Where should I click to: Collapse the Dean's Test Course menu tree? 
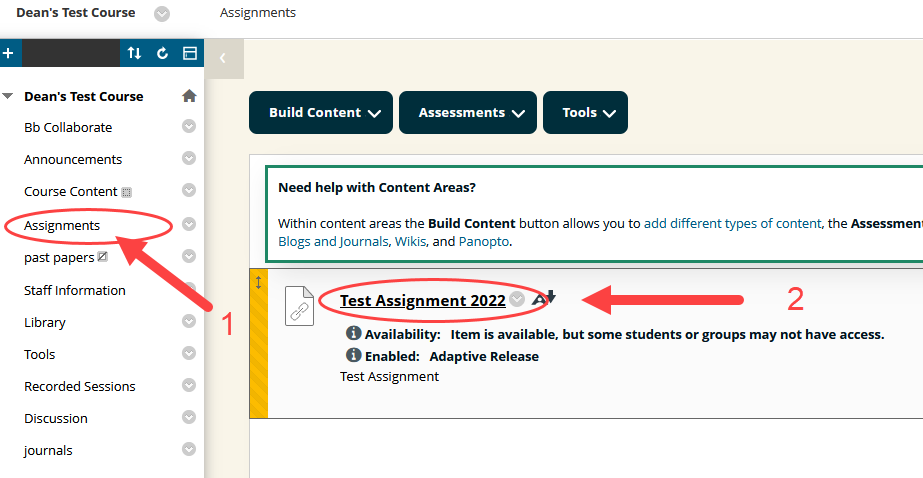point(8,97)
